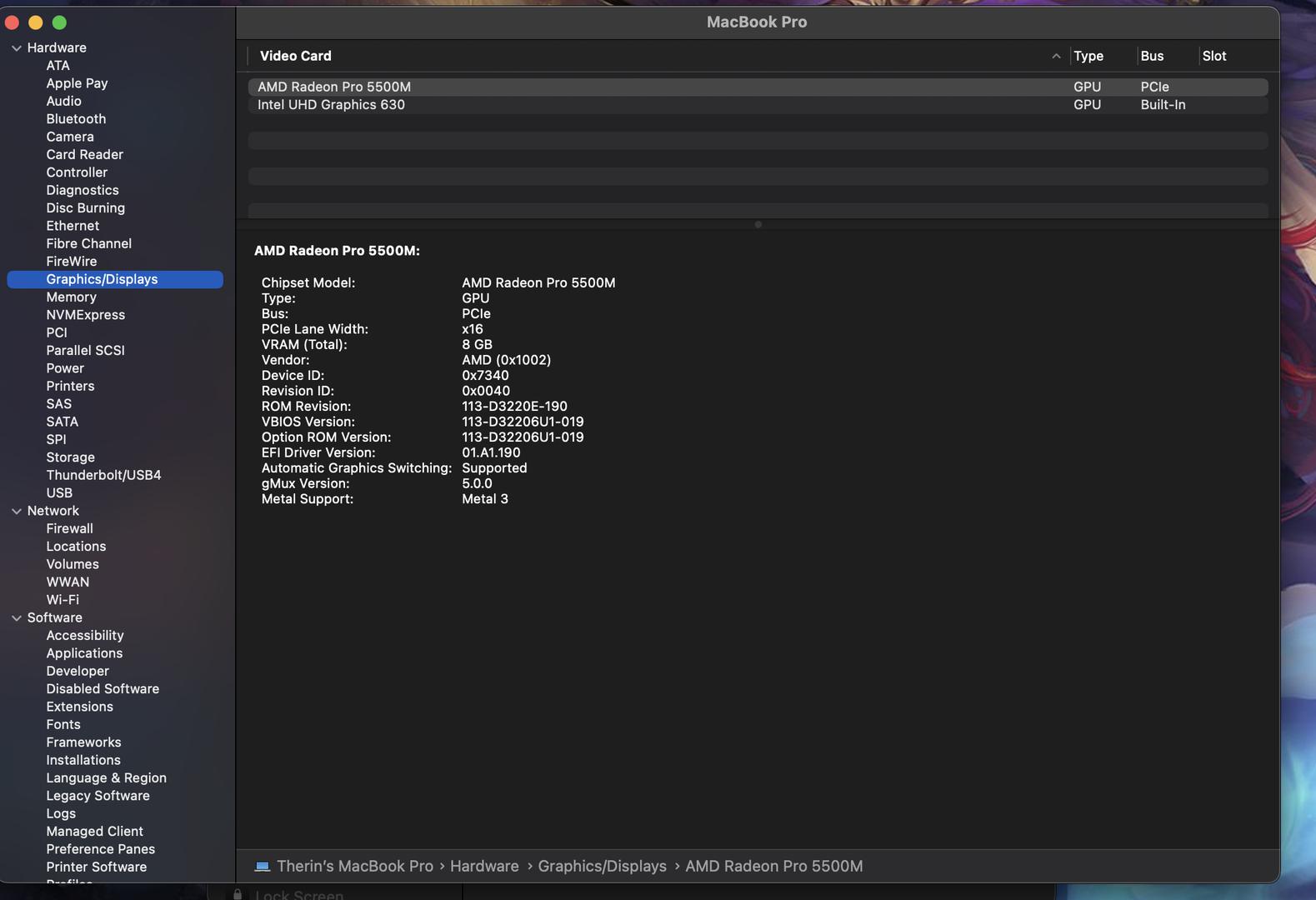Open Extensions under Software
The image size is (1316, 900).
(79, 707)
